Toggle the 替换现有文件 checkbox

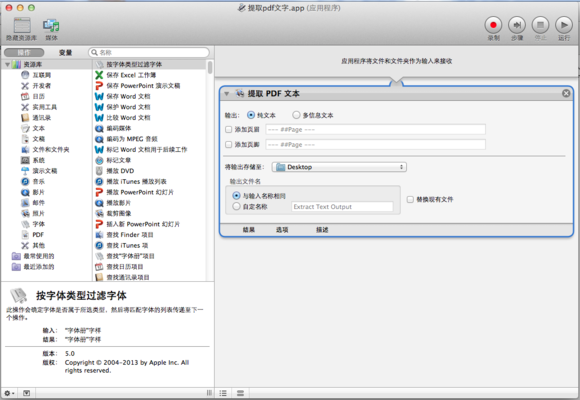point(410,199)
